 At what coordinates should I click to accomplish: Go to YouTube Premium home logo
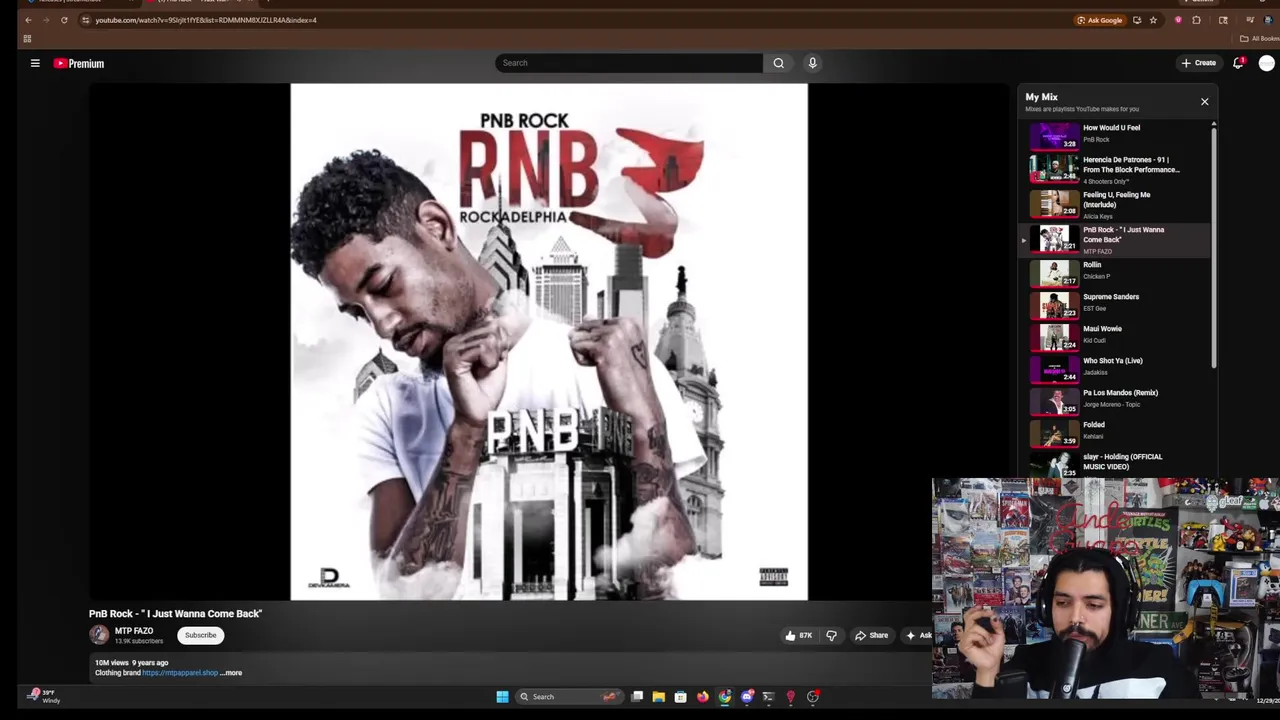79,63
